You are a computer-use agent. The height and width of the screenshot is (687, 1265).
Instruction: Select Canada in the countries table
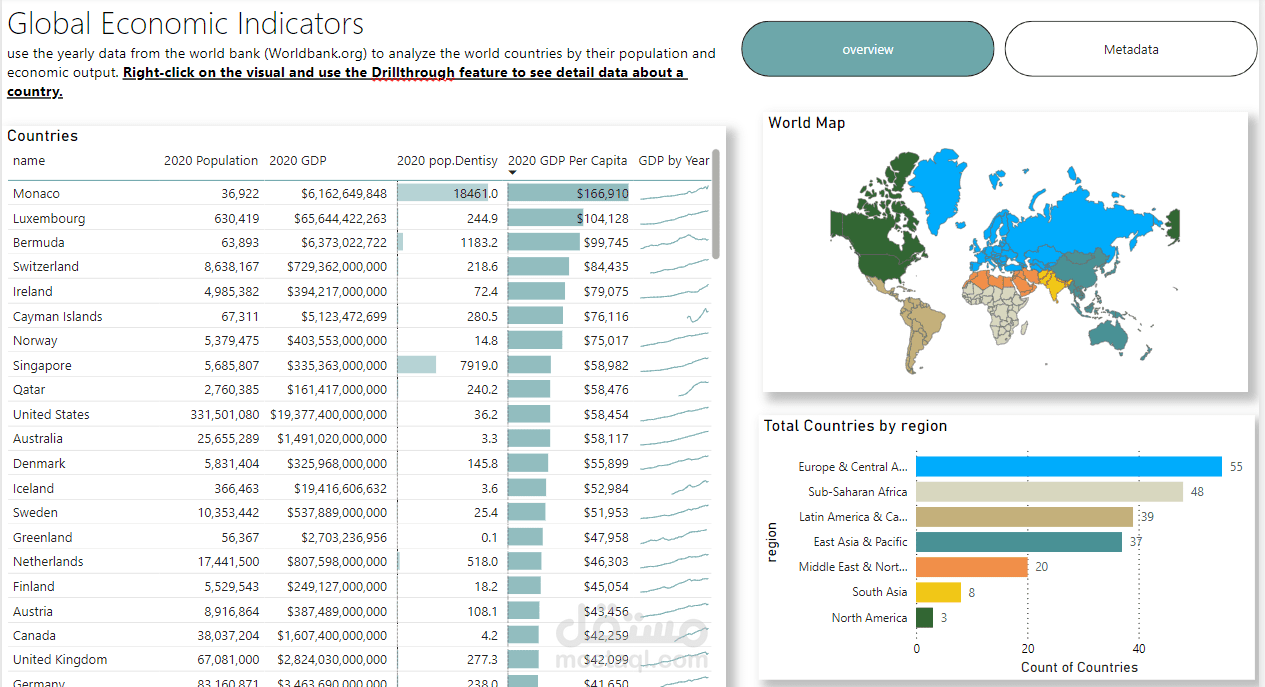click(34, 635)
